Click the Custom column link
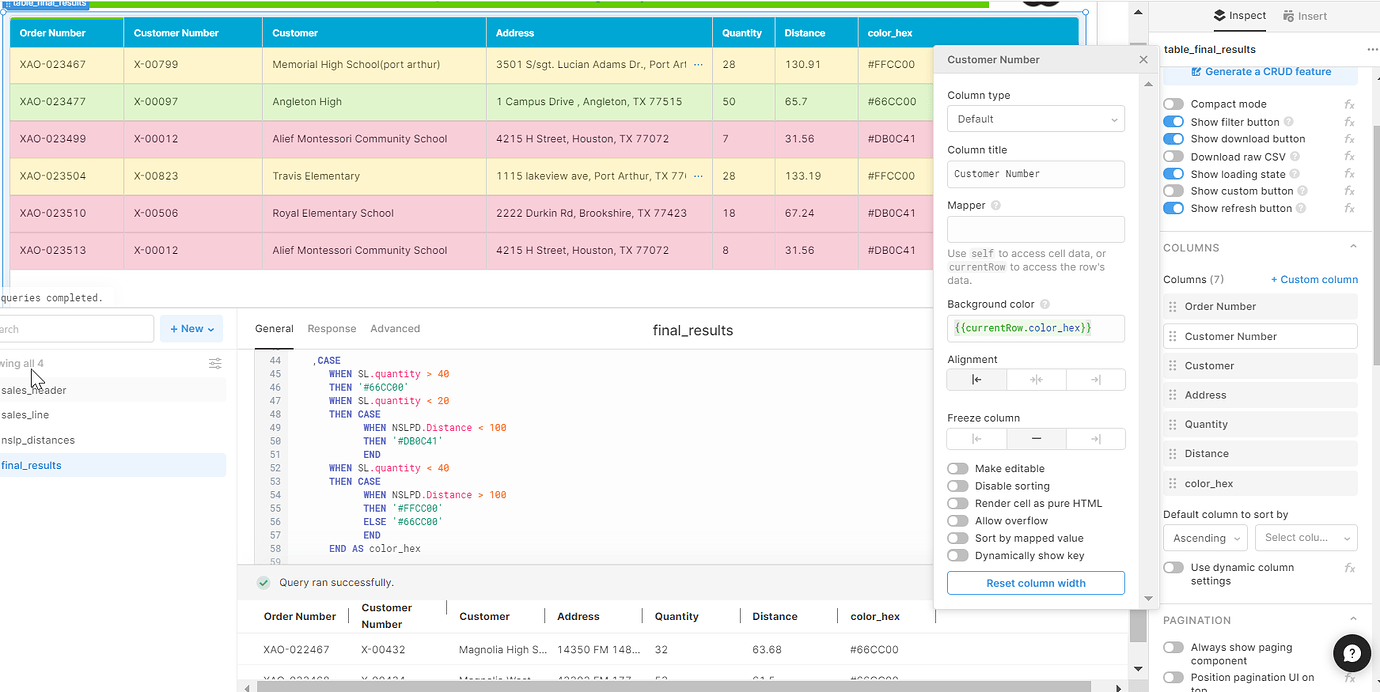The width and height of the screenshot is (1380, 692). [1314, 280]
